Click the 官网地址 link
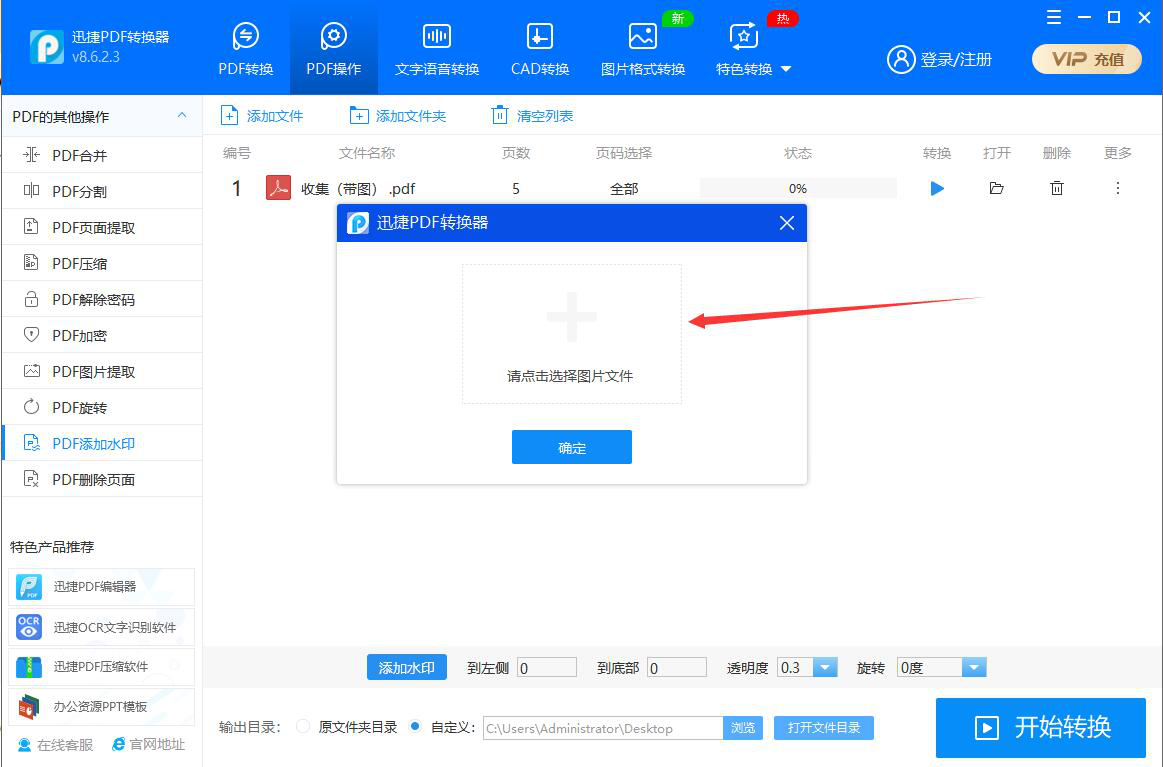 [x=148, y=744]
